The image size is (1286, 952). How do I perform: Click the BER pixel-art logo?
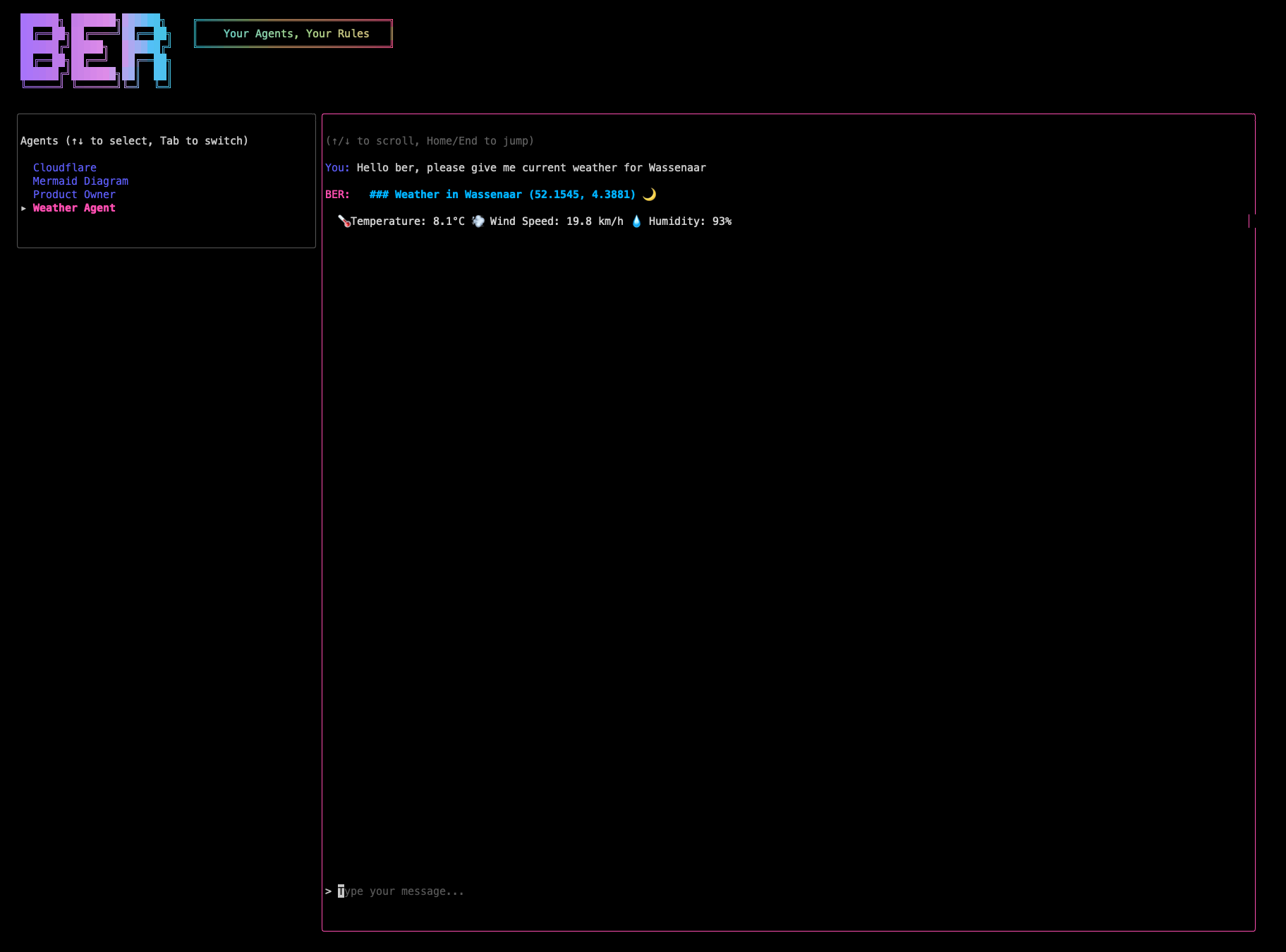pos(95,50)
